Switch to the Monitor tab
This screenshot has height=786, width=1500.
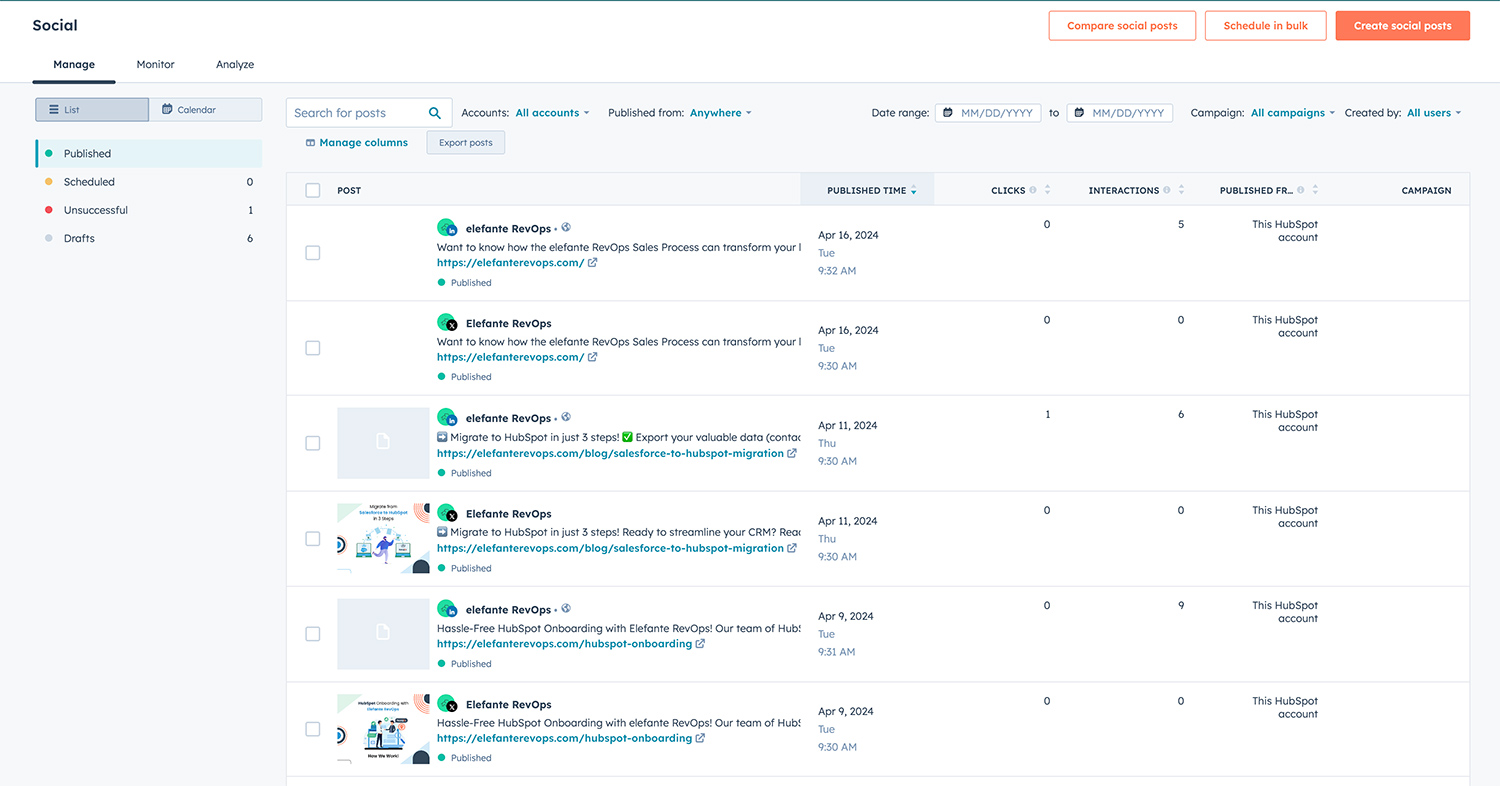coord(155,64)
